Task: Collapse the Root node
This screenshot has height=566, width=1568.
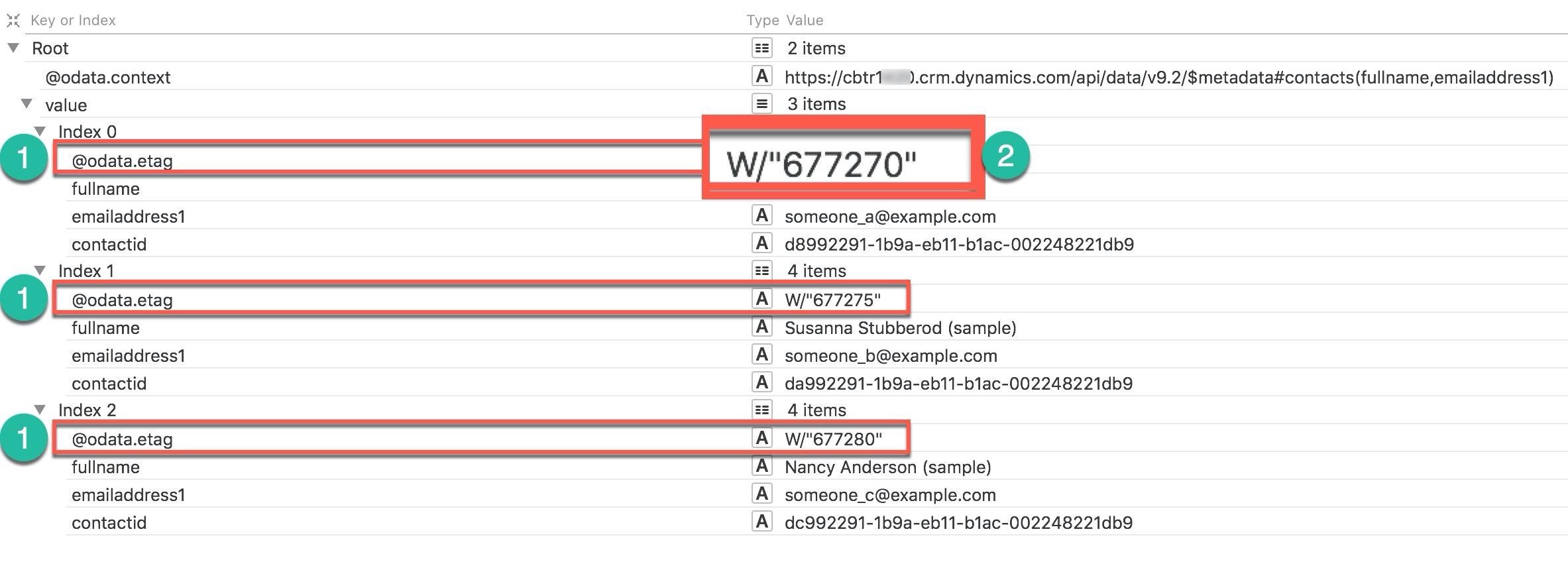Action: (x=13, y=48)
